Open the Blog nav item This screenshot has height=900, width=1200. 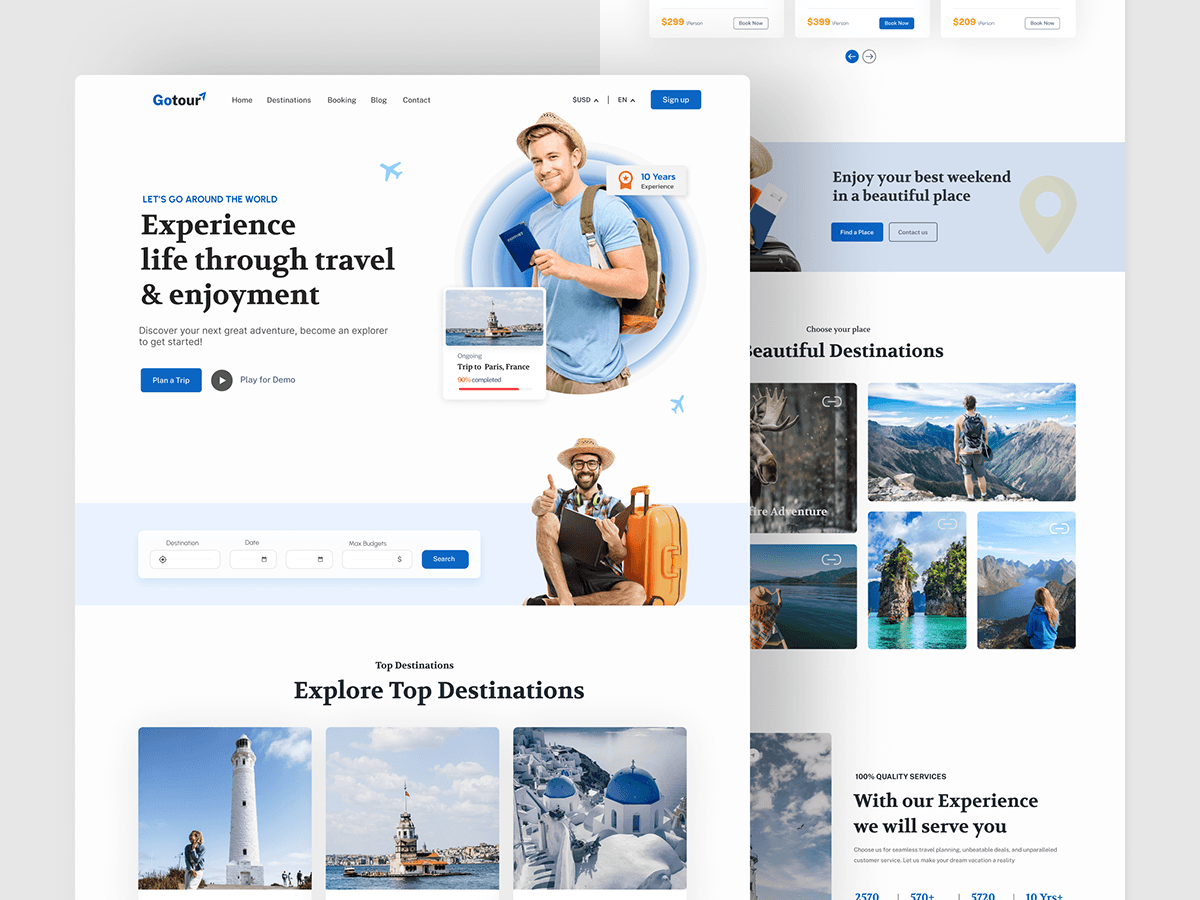[378, 100]
